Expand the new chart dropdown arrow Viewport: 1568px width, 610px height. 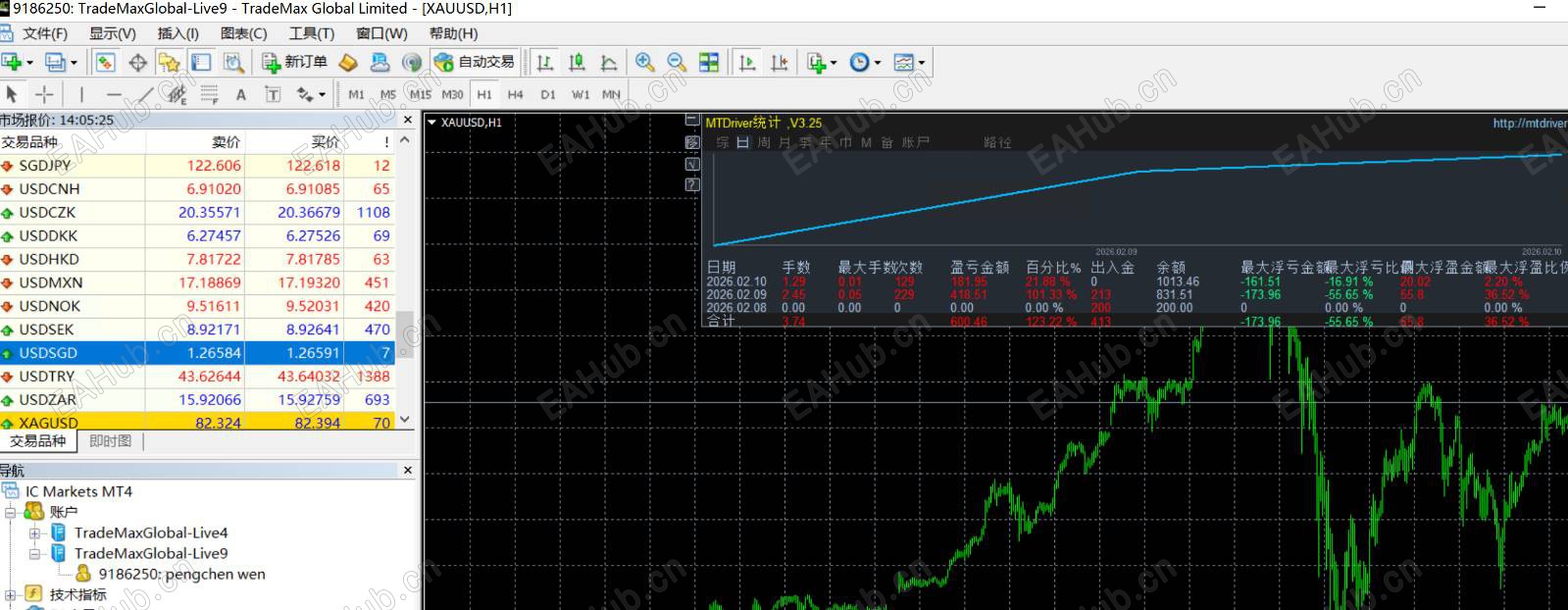click(x=29, y=63)
